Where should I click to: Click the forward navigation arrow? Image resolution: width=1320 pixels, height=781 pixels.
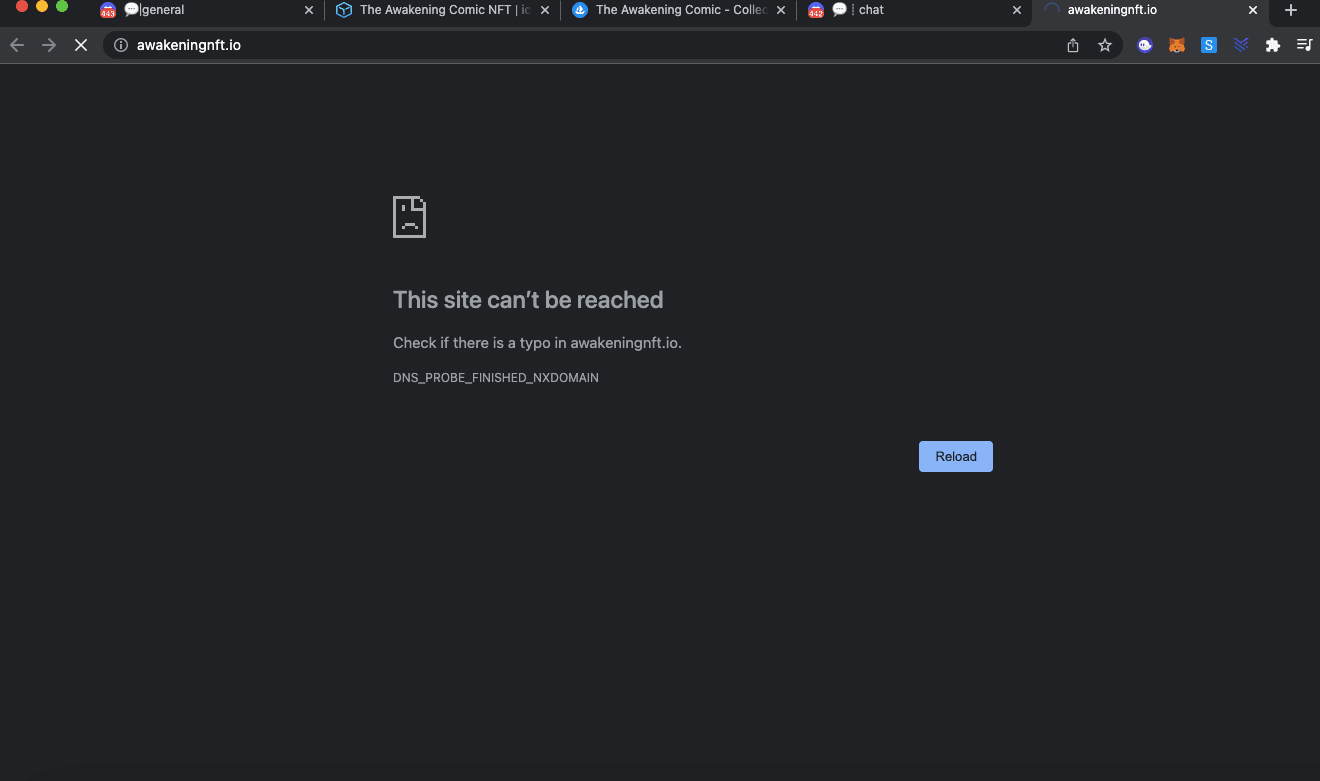coord(49,45)
